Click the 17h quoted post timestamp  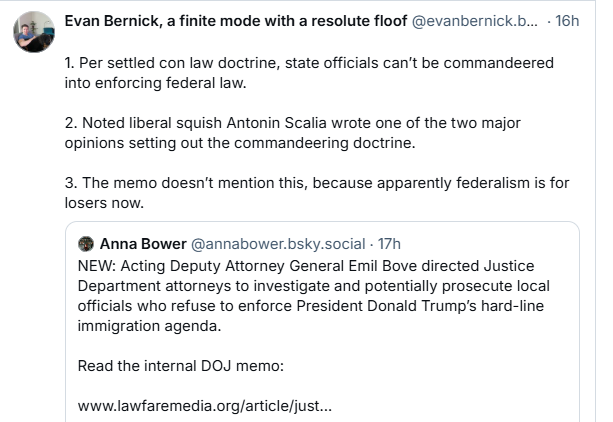coord(389,244)
